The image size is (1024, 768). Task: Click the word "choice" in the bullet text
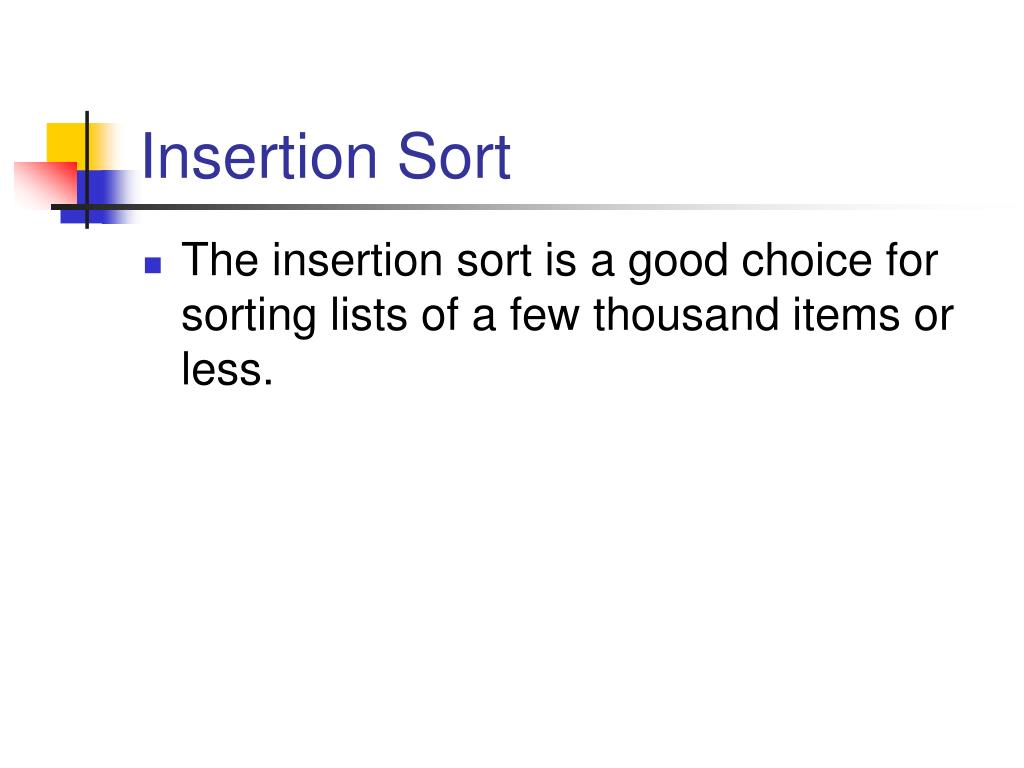click(807, 261)
